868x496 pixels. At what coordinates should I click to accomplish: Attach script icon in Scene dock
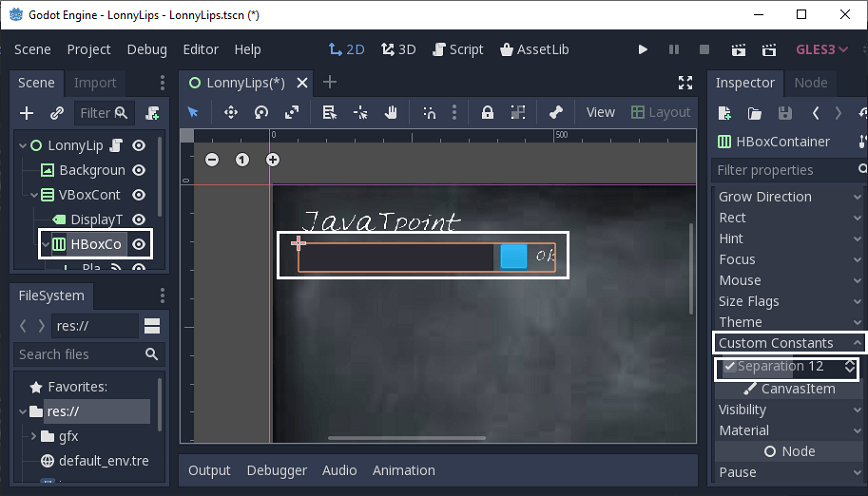[x=152, y=113]
